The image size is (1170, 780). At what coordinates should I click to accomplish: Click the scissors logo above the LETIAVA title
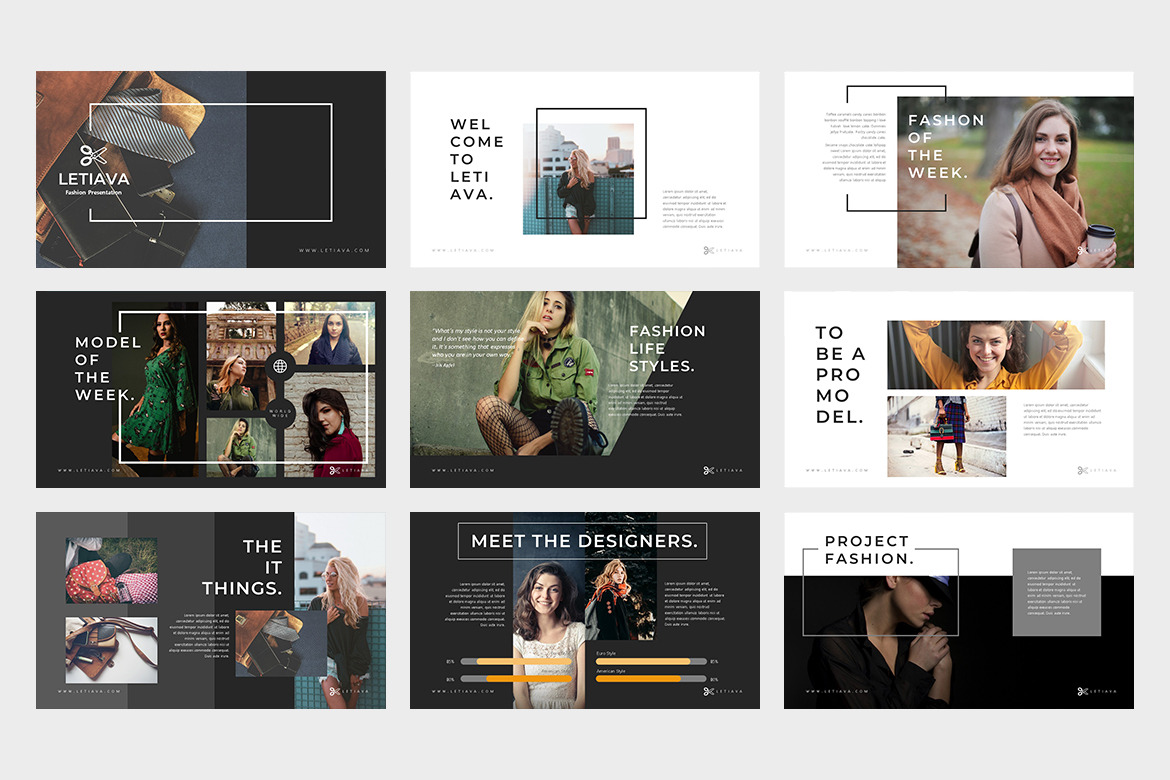tap(94, 156)
